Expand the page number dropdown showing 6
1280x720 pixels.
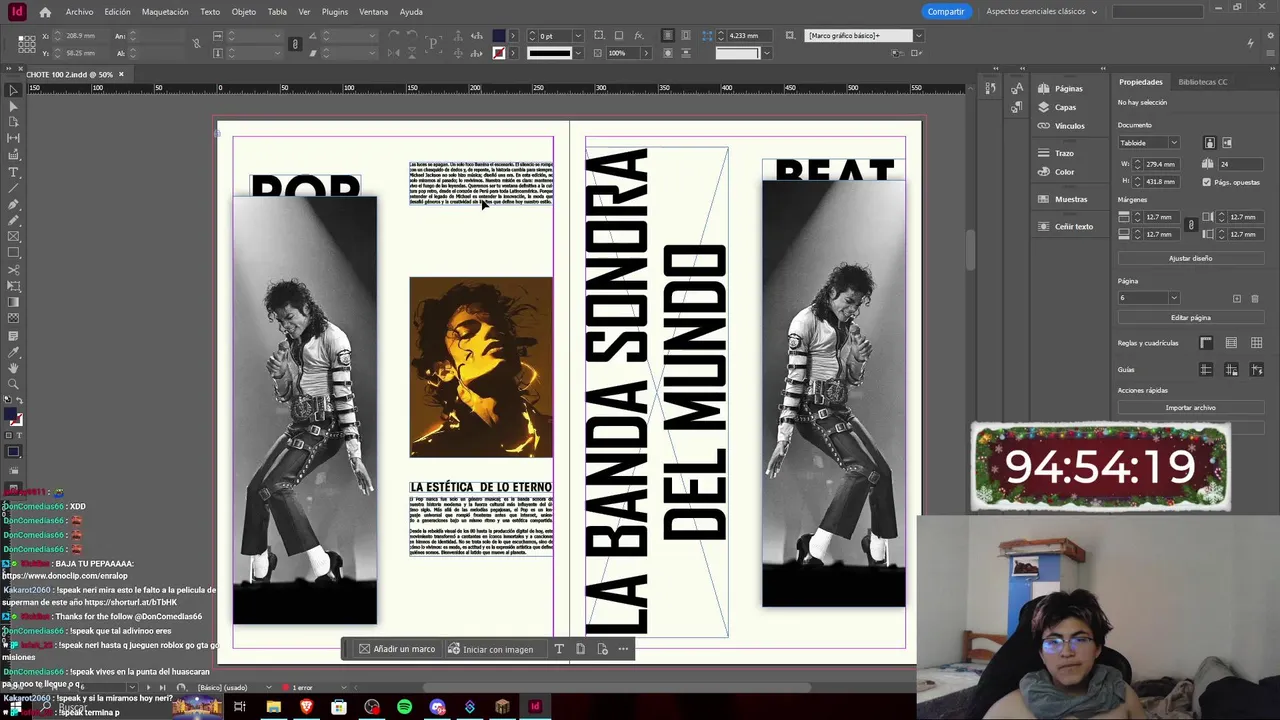point(1173,298)
